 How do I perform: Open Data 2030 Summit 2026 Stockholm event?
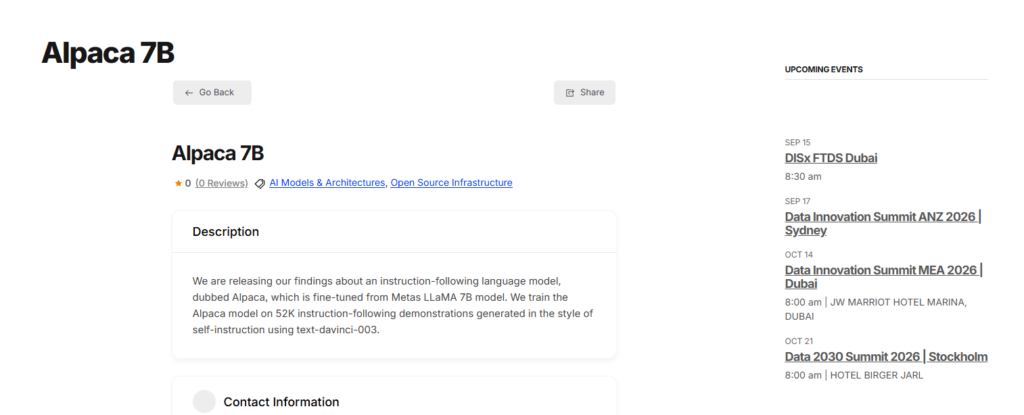[x=886, y=357]
